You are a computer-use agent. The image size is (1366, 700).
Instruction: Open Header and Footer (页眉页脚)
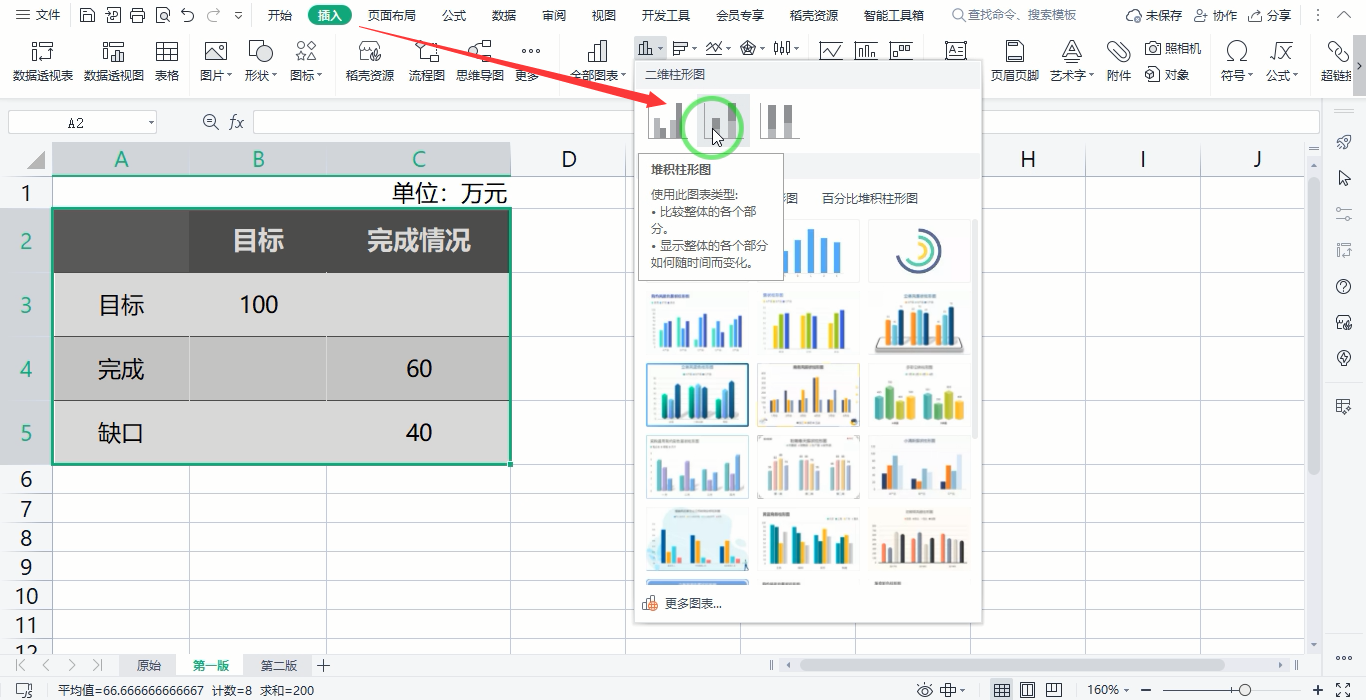point(1015,61)
